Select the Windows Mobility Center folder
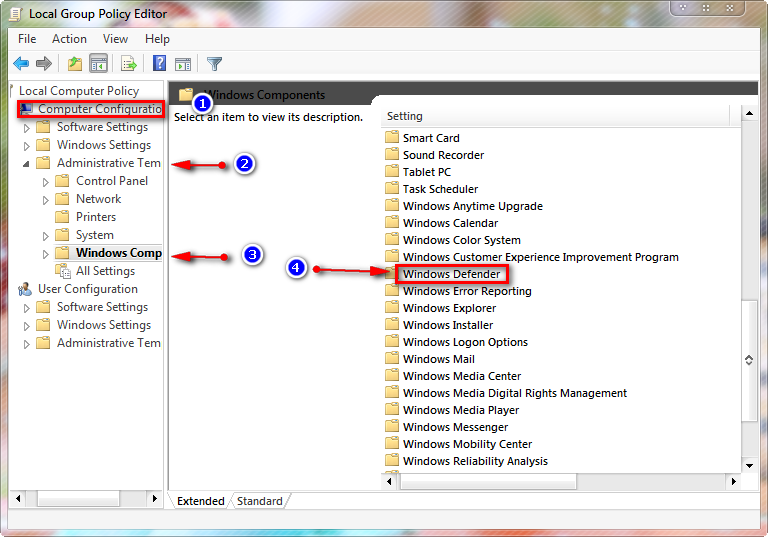768x537 pixels. tap(467, 444)
